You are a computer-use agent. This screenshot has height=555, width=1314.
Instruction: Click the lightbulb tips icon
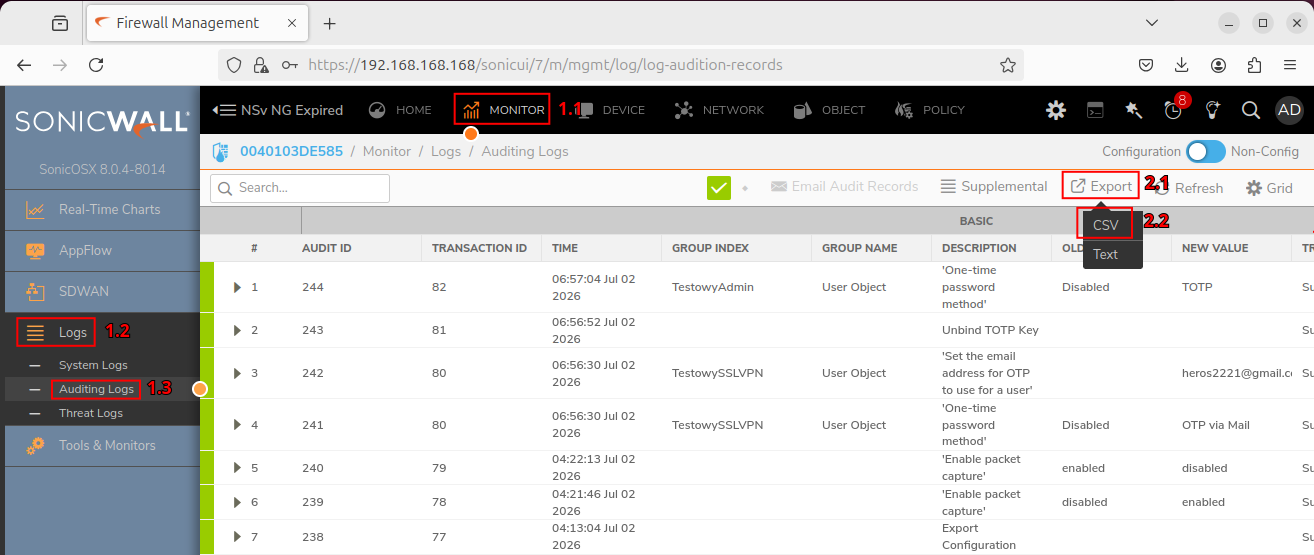1212,110
